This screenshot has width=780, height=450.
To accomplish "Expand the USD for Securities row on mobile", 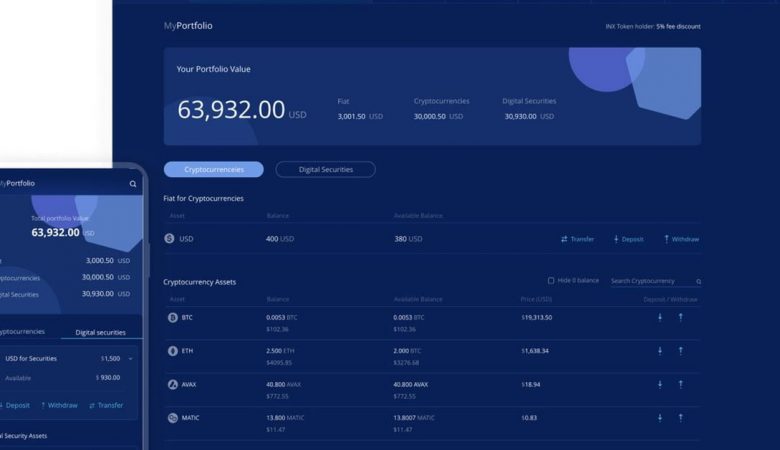I will [130, 359].
